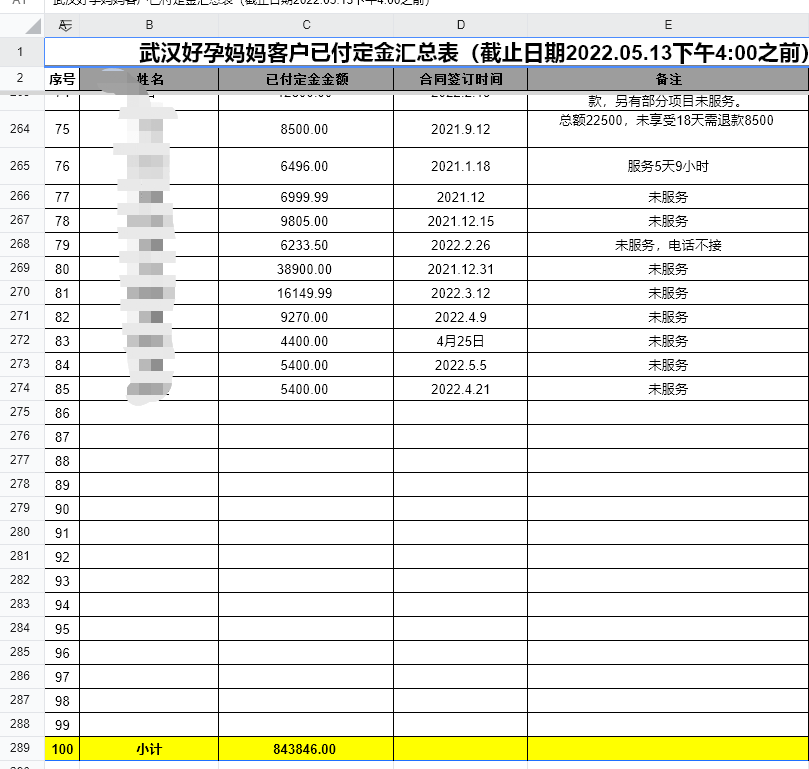
Task: Select the date cell 2021.9.12
Action: pyautogui.click(x=461, y=129)
